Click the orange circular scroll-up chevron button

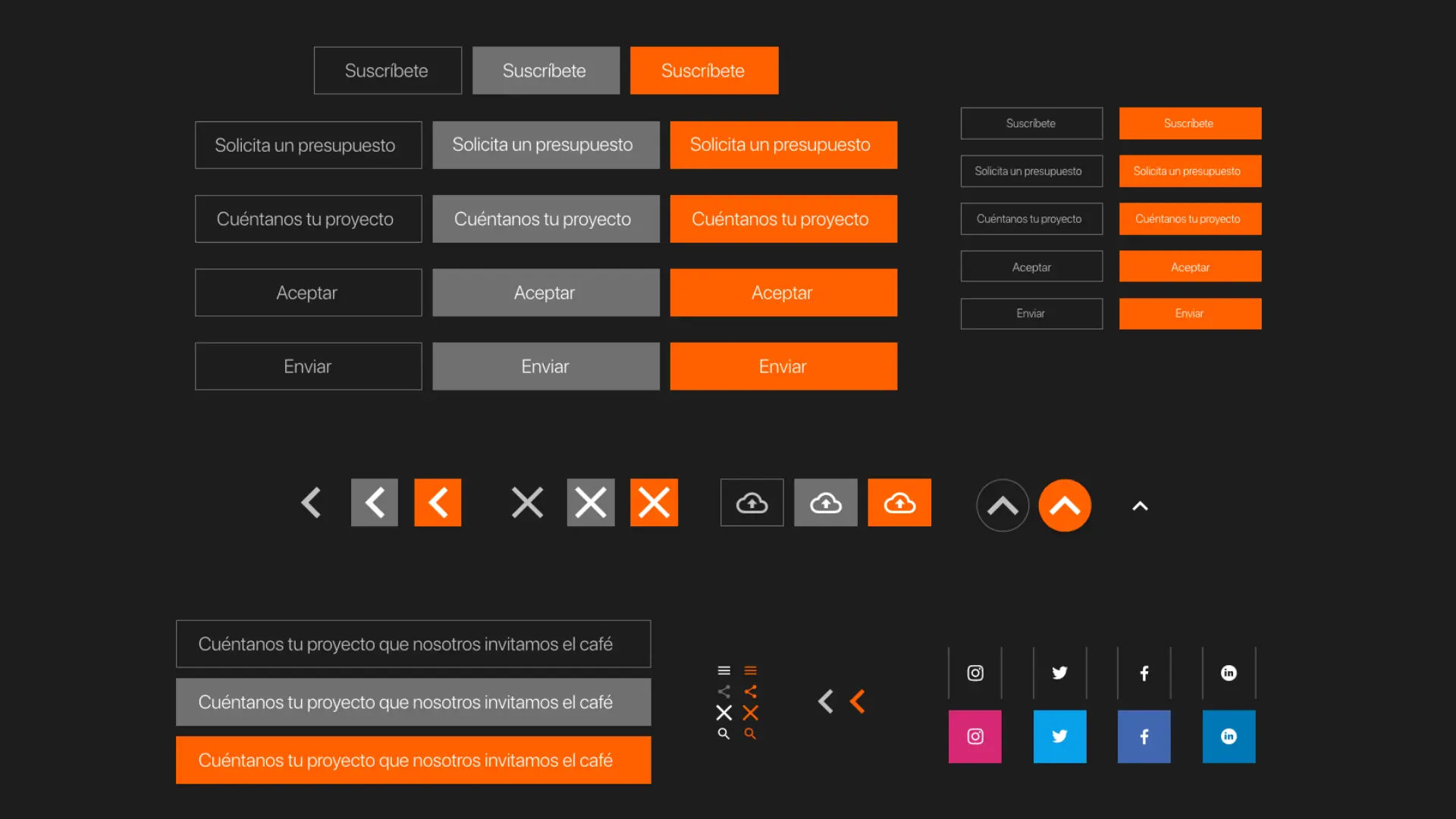pos(1065,505)
